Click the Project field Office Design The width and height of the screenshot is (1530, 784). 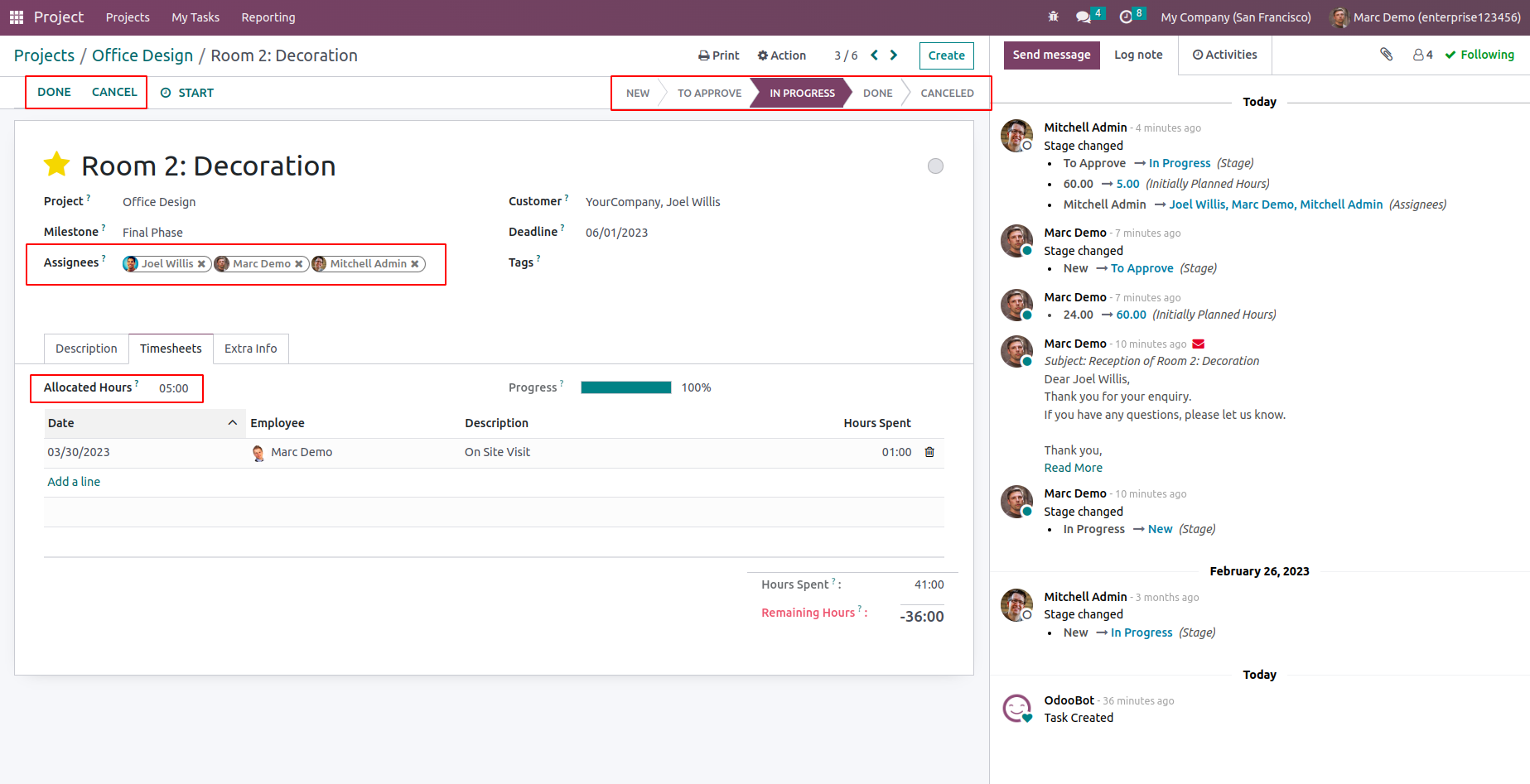coord(159,202)
